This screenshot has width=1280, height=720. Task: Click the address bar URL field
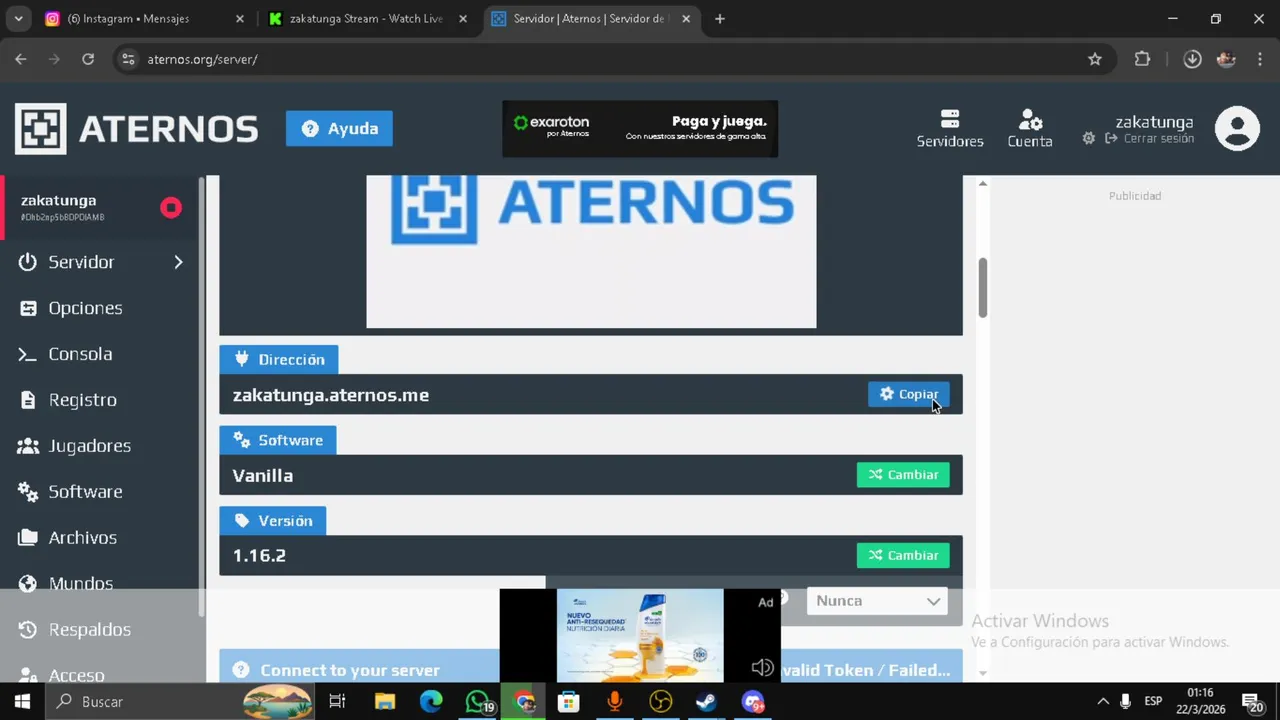tap(612, 59)
